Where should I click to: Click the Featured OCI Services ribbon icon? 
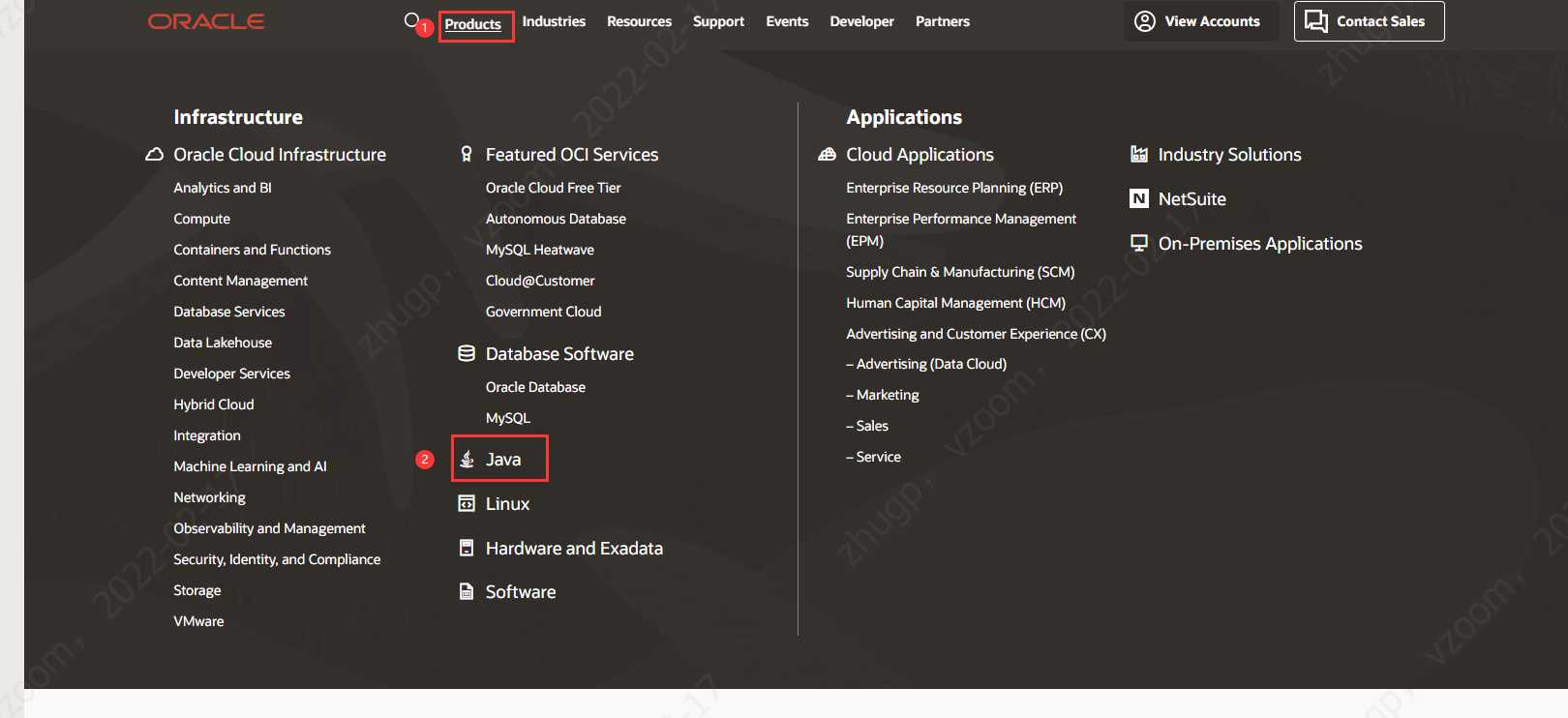[467, 155]
